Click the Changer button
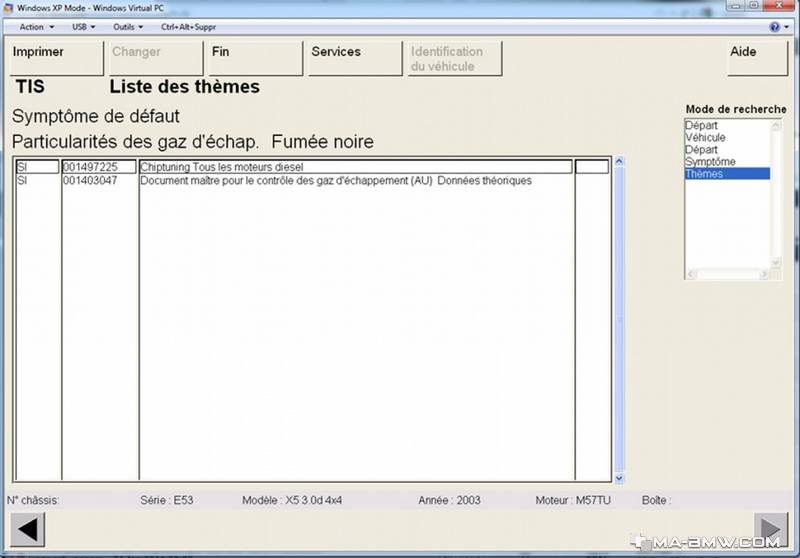The width and height of the screenshot is (800, 558). [156, 59]
